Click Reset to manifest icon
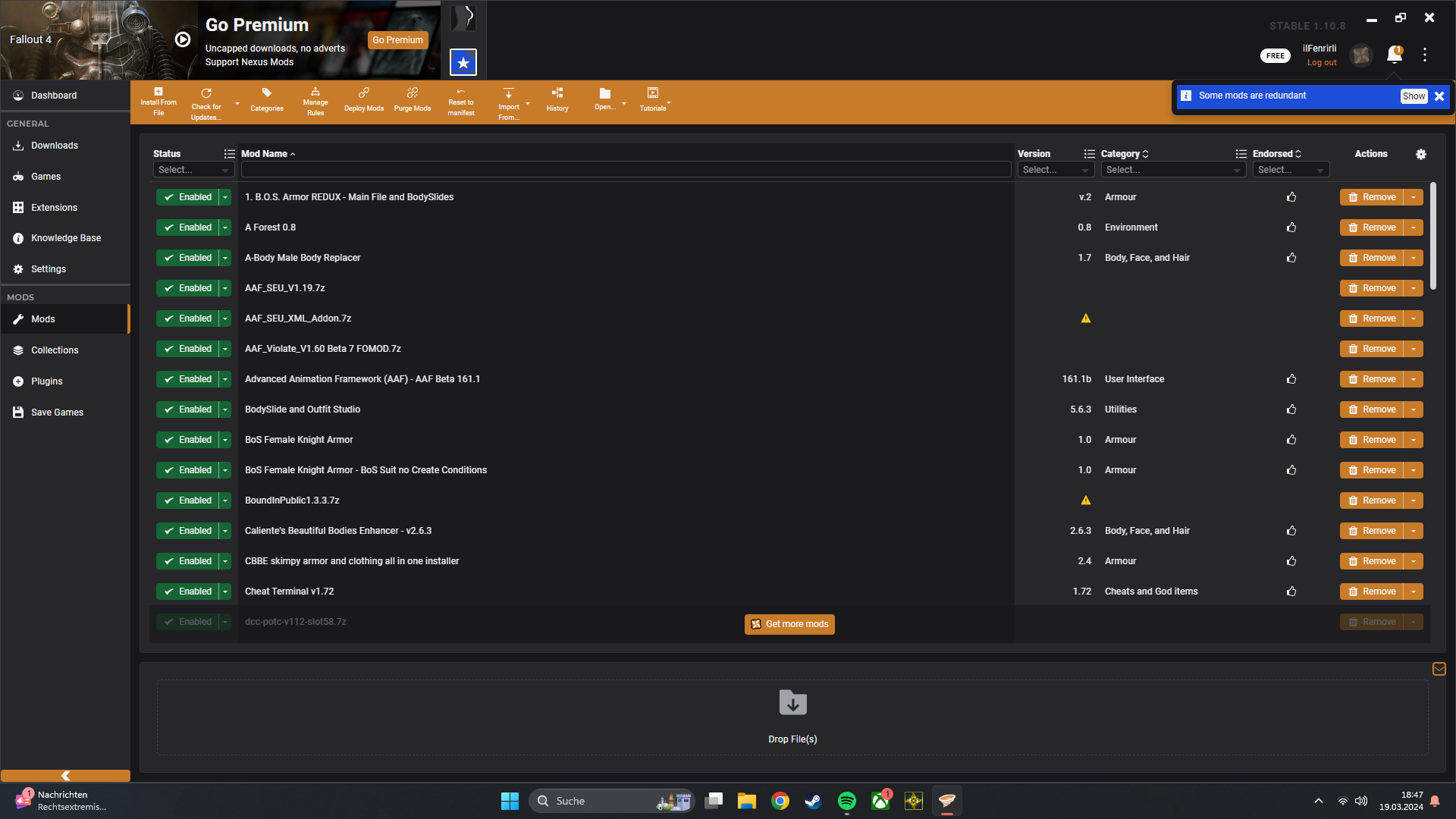Screen dimensions: 1456x819 click(461, 102)
